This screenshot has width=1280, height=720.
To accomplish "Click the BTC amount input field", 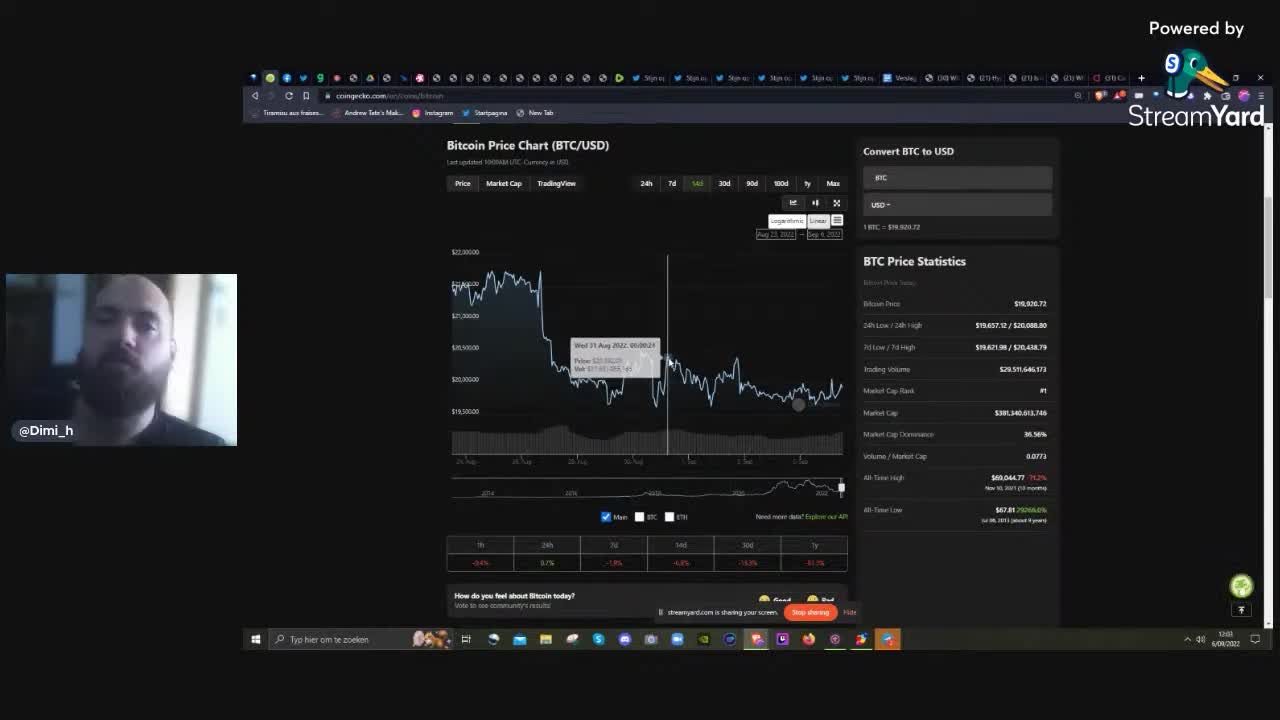I will point(957,178).
